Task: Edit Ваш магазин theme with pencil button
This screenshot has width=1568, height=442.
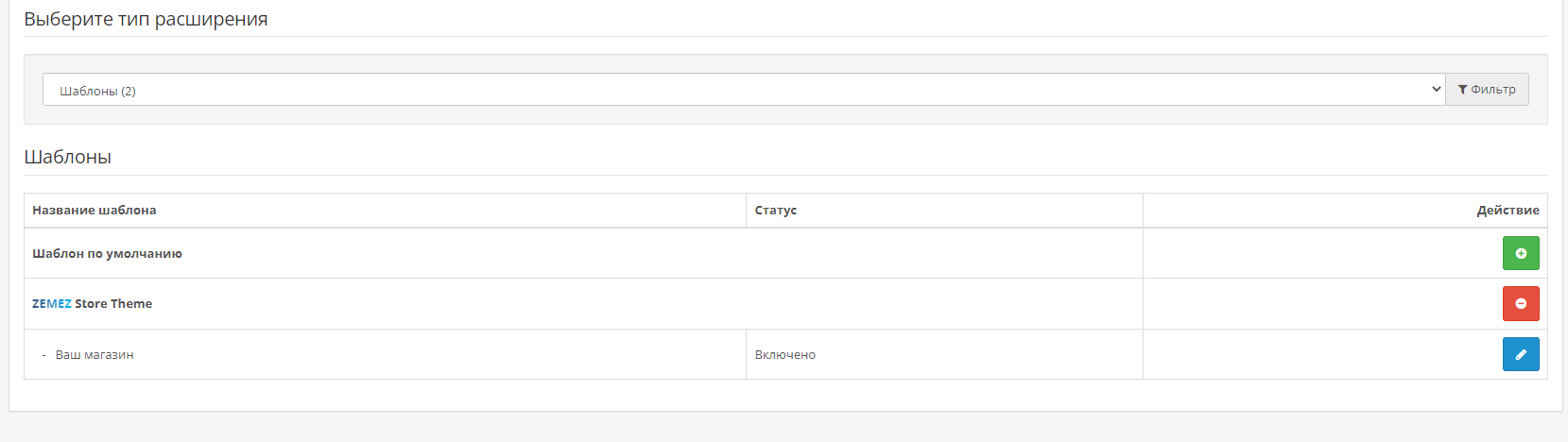Action: [1521, 354]
